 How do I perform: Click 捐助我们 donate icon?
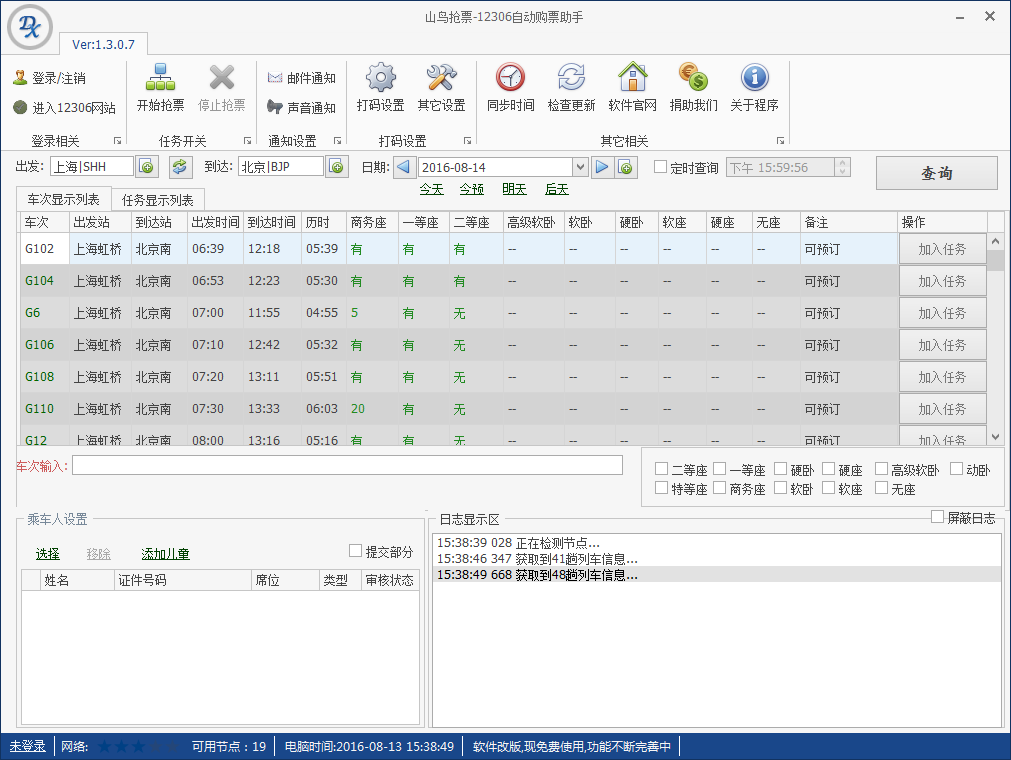click(x=694, y=88)
